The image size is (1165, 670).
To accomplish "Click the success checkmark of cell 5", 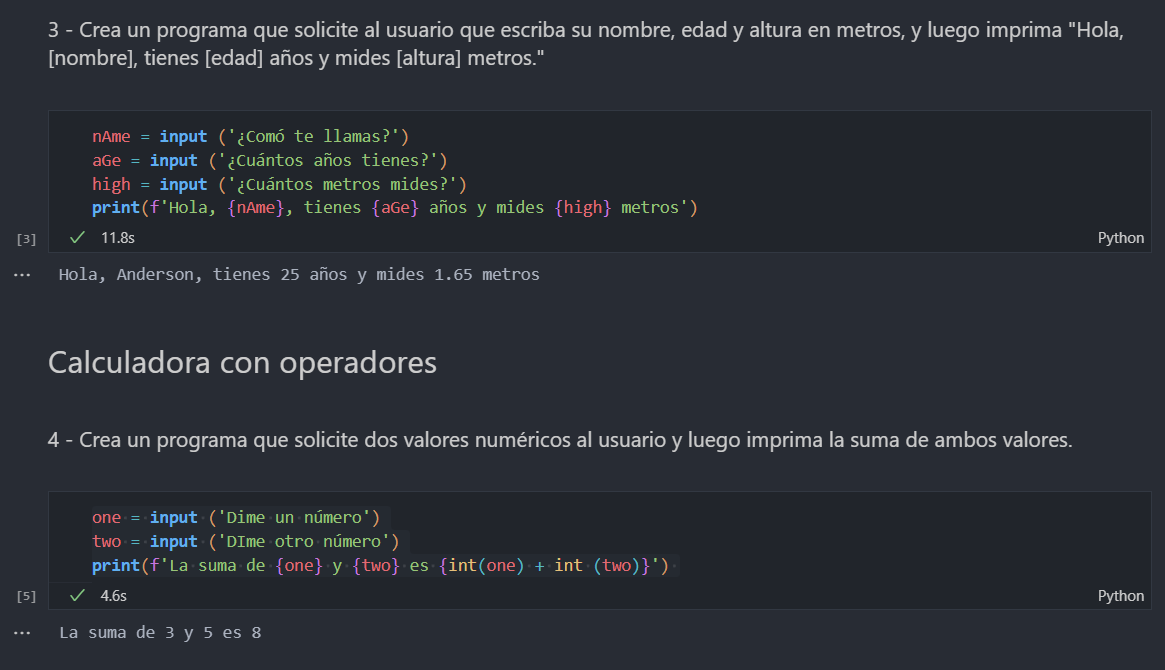I will point(77,596).
